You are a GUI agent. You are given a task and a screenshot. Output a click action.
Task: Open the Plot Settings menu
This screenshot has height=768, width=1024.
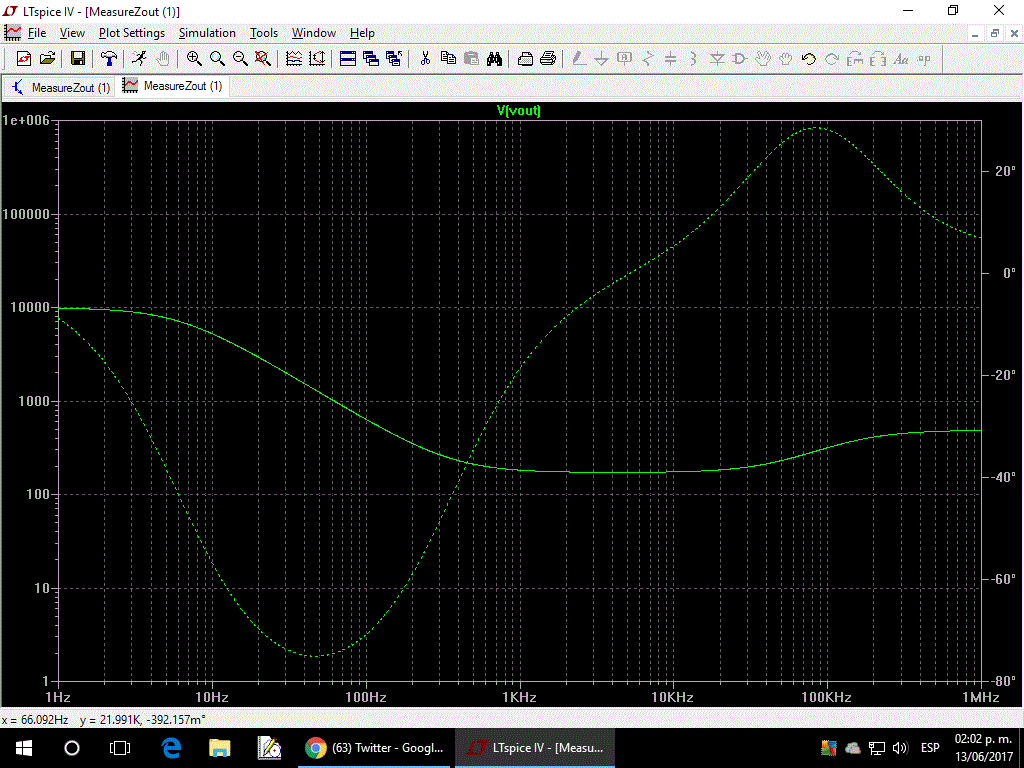(132, 33)
